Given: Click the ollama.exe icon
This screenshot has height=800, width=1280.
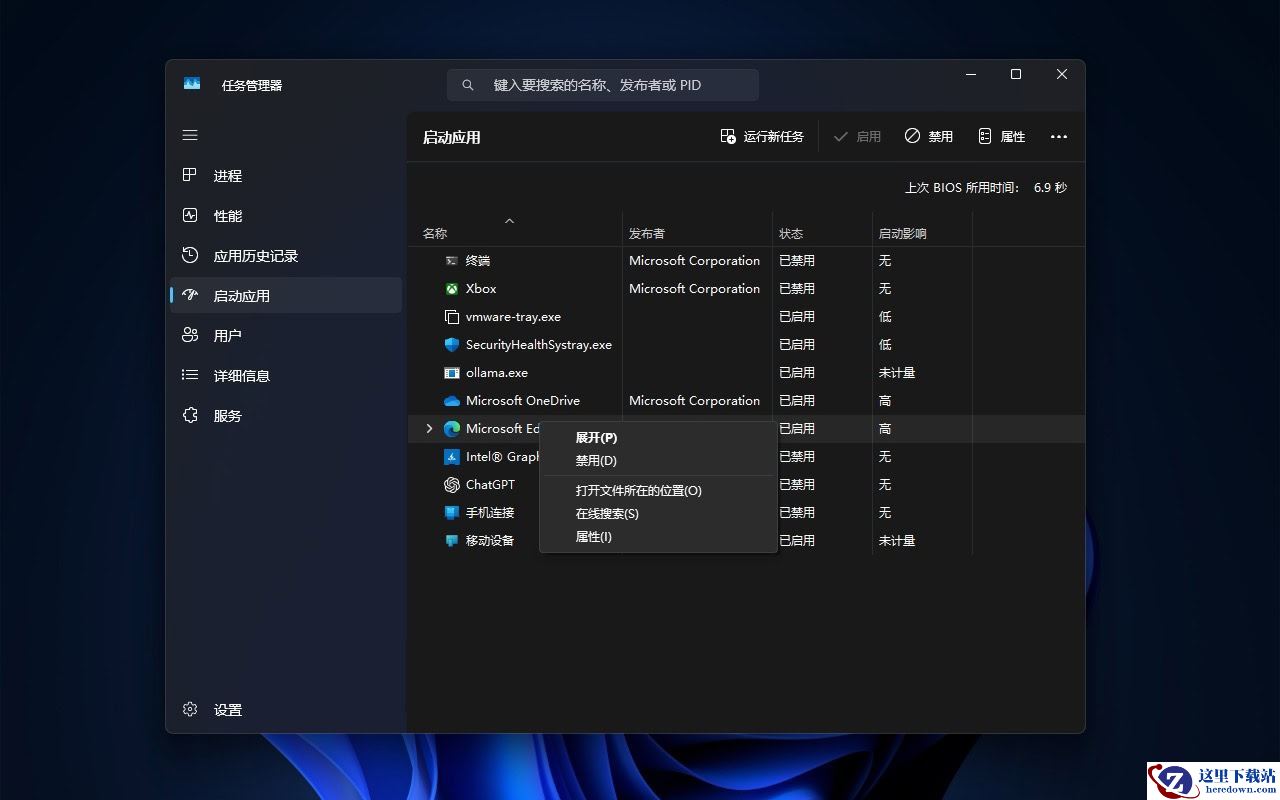Looking at the screenshot, I should (452, 372).
